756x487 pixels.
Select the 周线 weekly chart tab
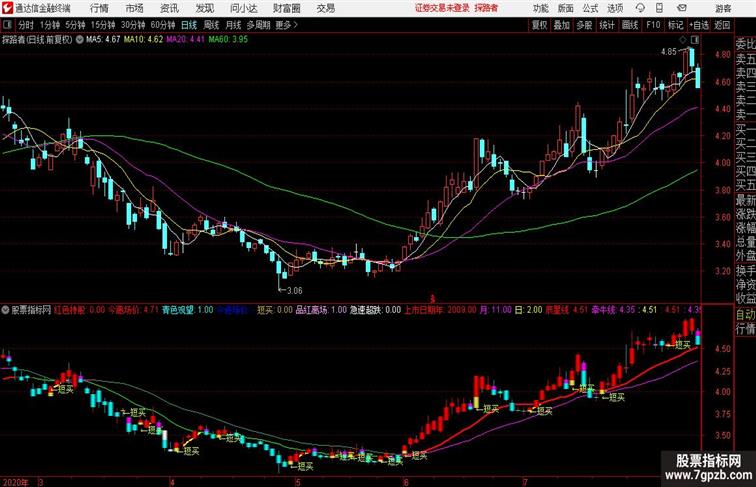(x=211, y=25)
